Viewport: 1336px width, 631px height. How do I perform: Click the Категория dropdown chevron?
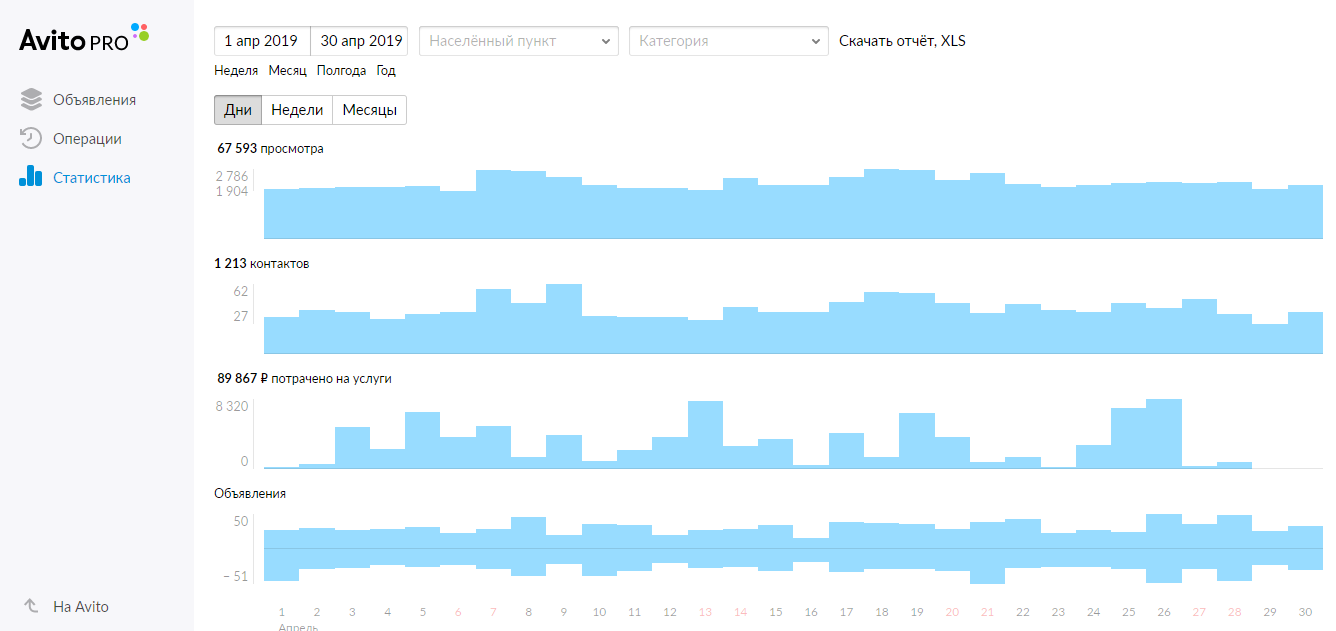(x=814, y=42)
